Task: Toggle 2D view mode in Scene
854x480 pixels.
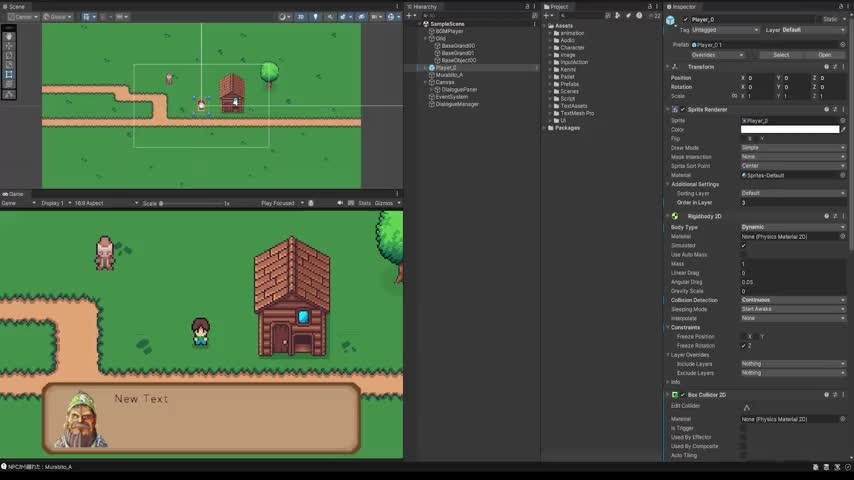Action: coord(300,17)
